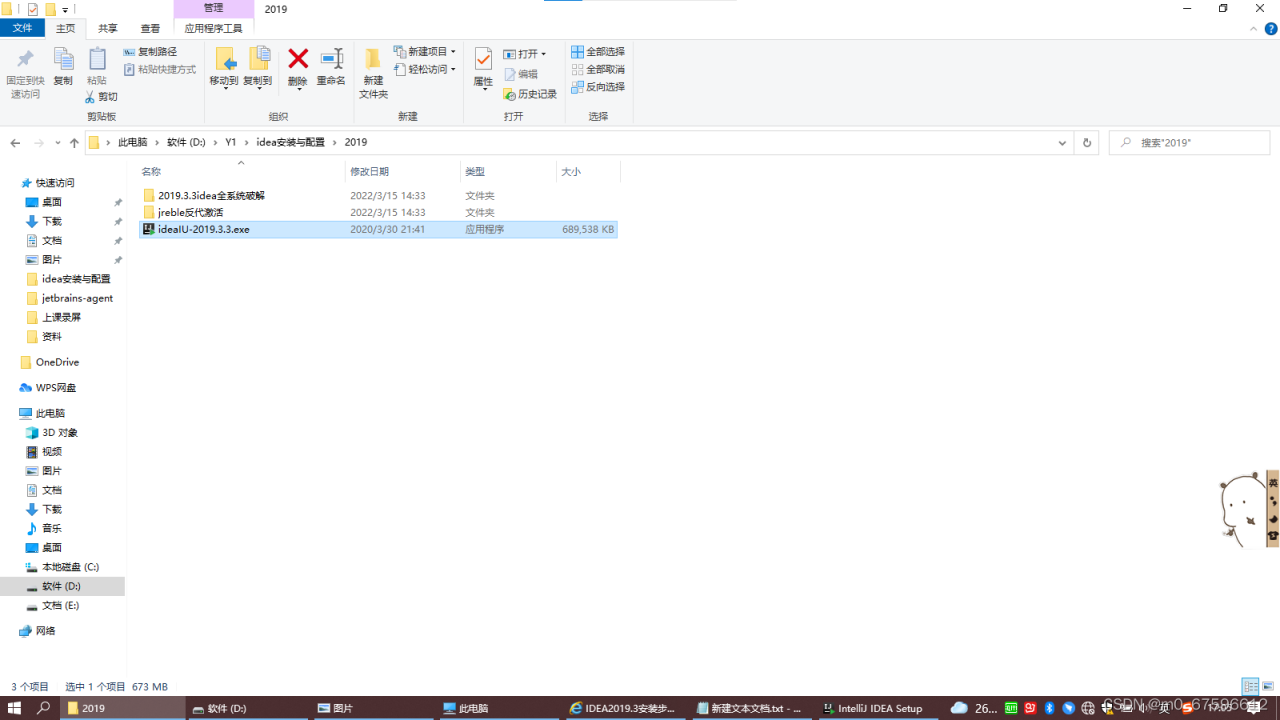Open the taskbar search magnifier
Image resolution: width=1280 pixels, height=720 pixels.
[x=44, y=708]
